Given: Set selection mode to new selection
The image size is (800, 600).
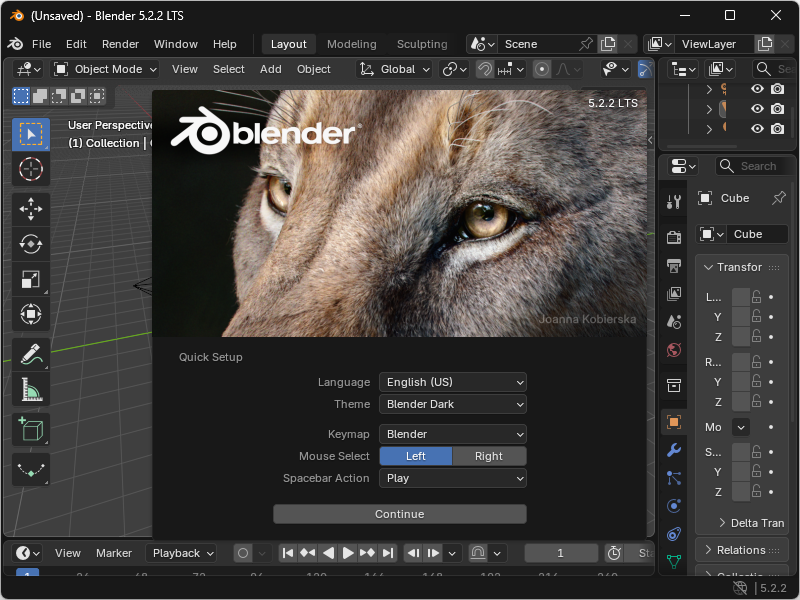Looking at the screenshot, I should tap(21, 96).
